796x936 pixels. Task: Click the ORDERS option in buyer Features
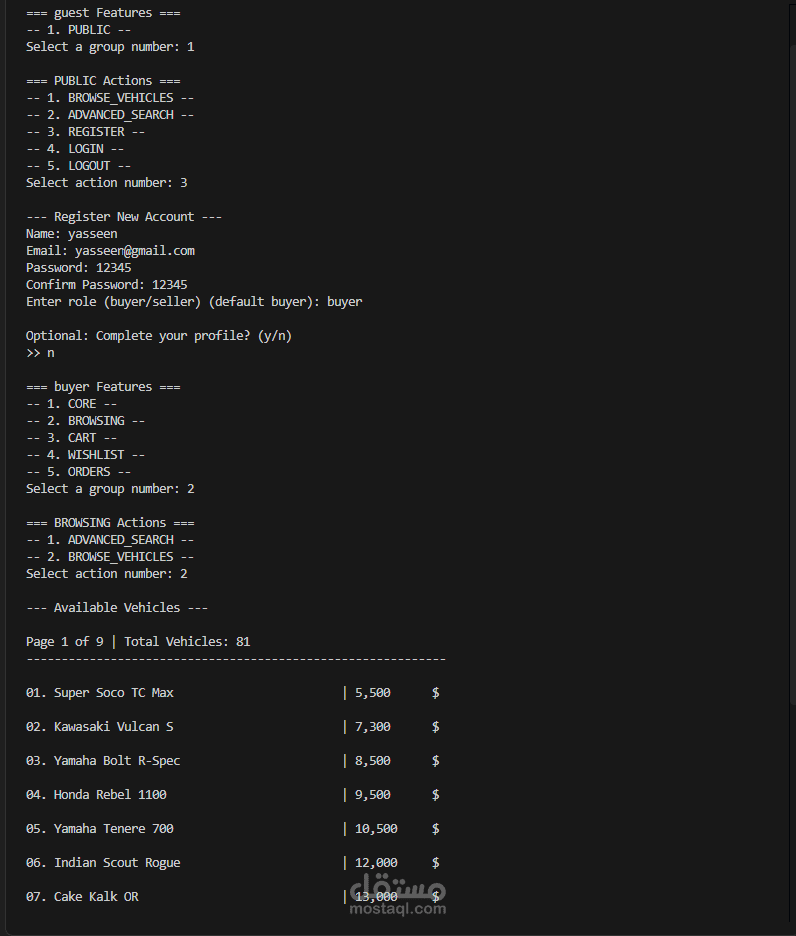pos(78,472)
